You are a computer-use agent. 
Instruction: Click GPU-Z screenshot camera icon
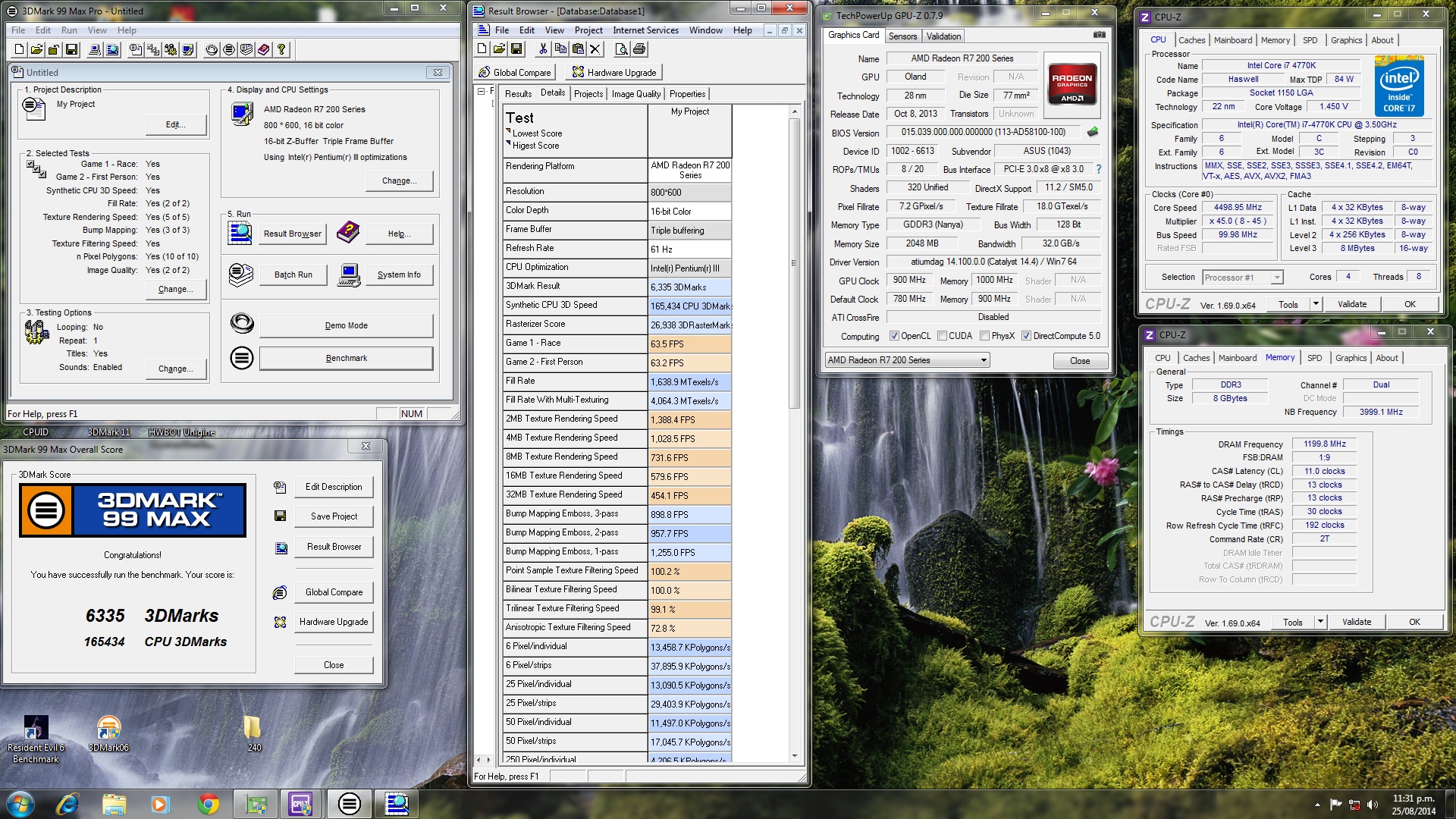[1099, 35]
